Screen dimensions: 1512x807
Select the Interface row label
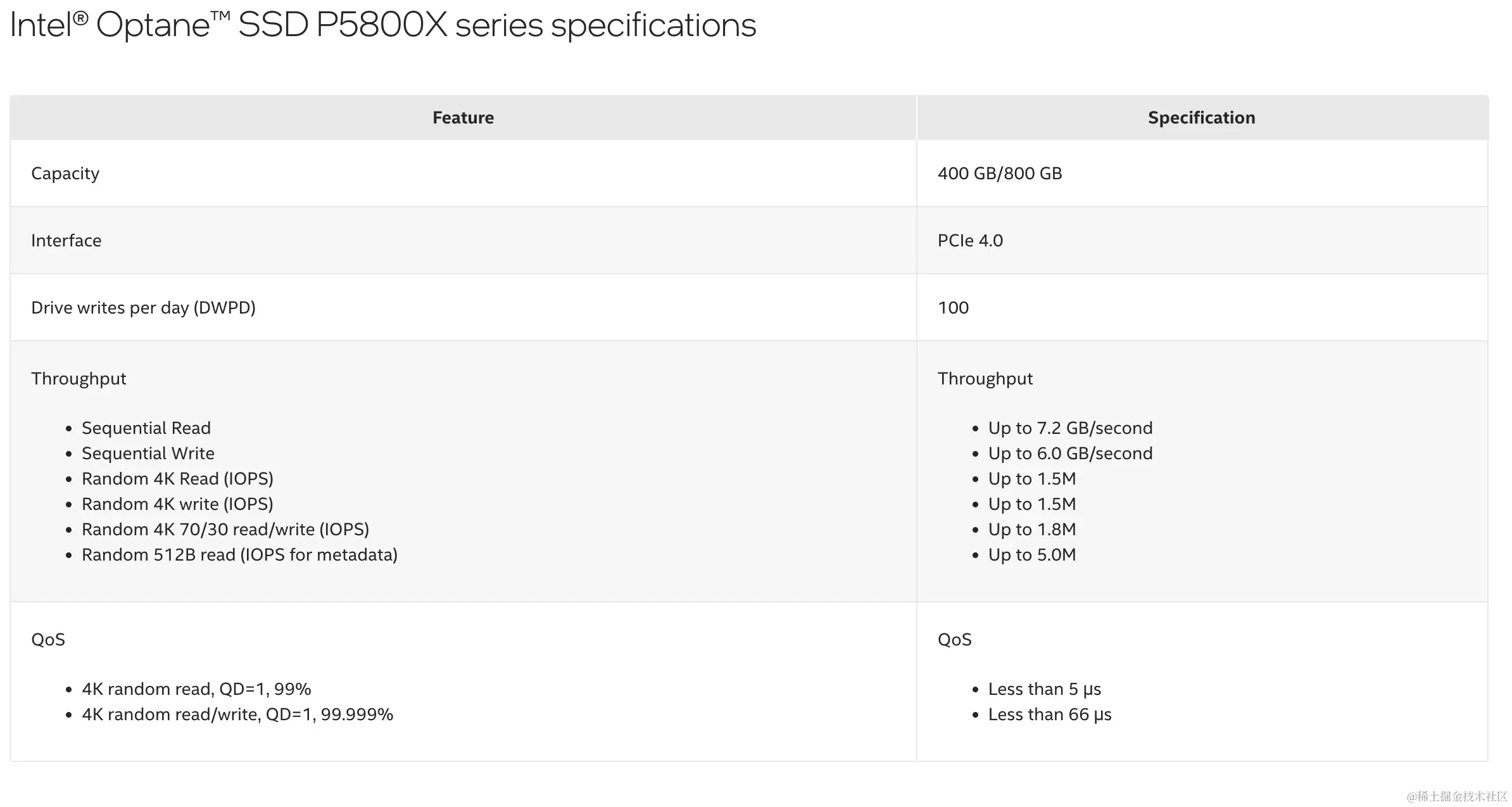click(x=66, y=241)
